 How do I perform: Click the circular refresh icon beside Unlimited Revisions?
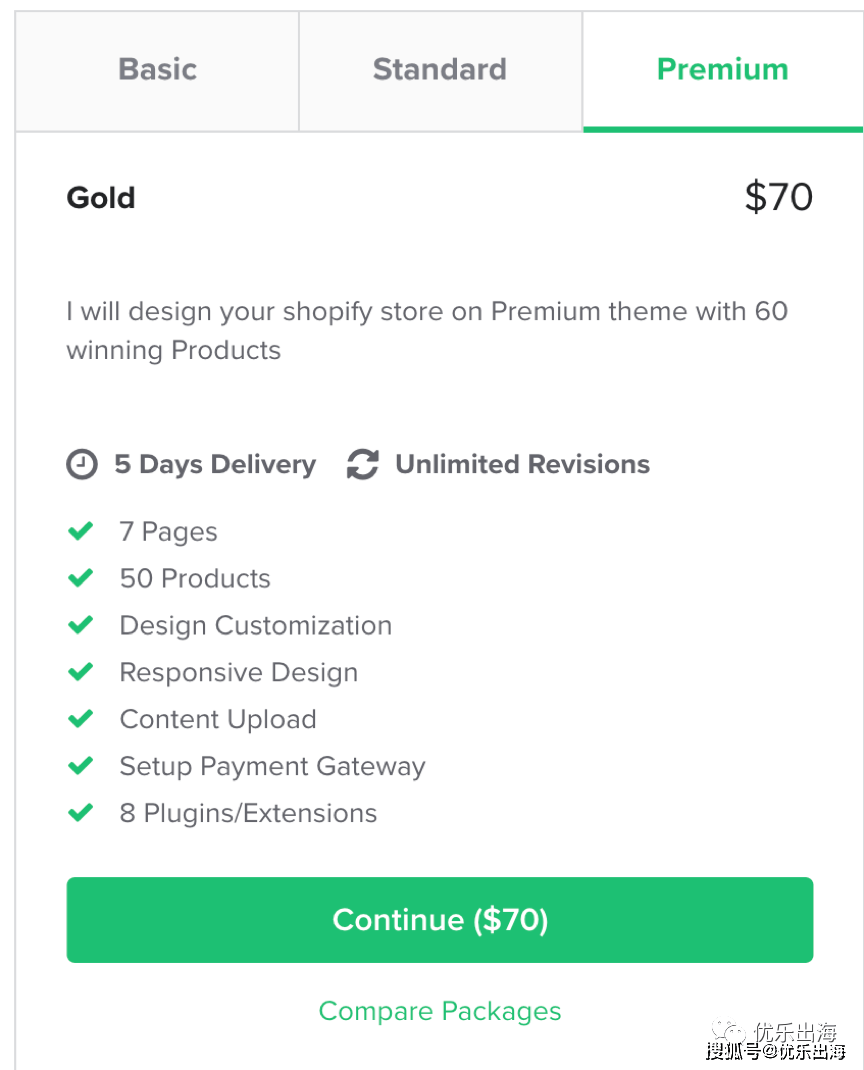(x=362, y=463)
